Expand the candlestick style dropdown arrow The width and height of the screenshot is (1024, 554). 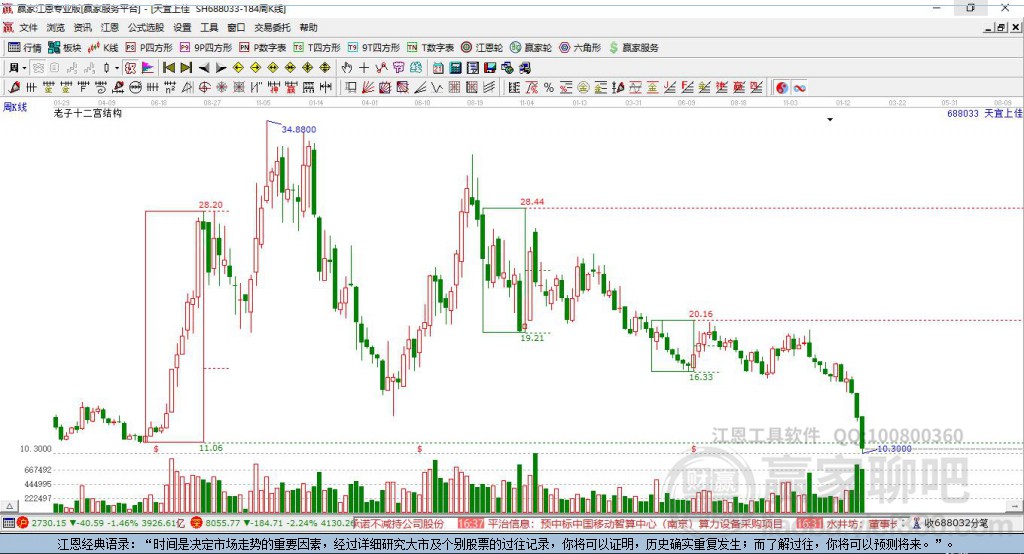tap(117, 68)
